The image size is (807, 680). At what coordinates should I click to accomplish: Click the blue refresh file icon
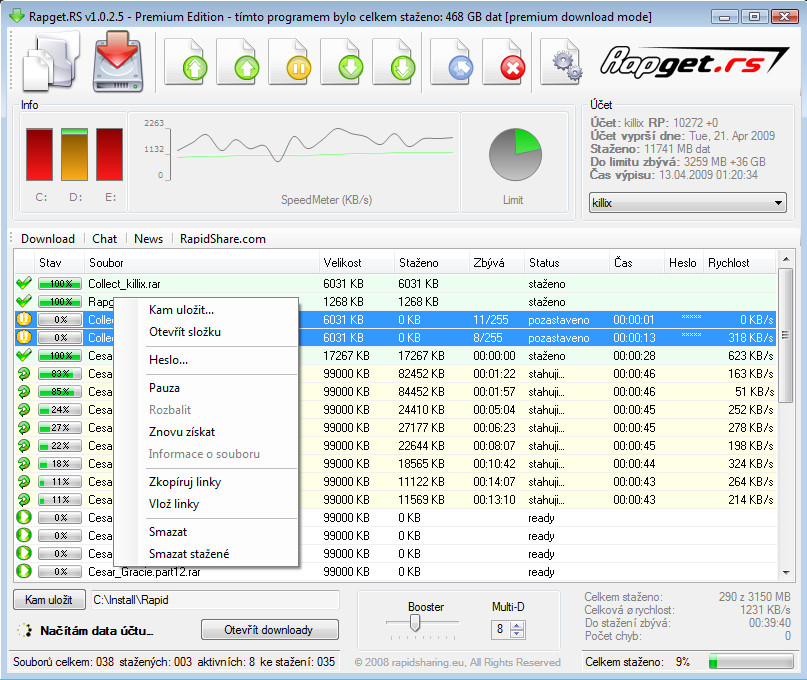453,61
